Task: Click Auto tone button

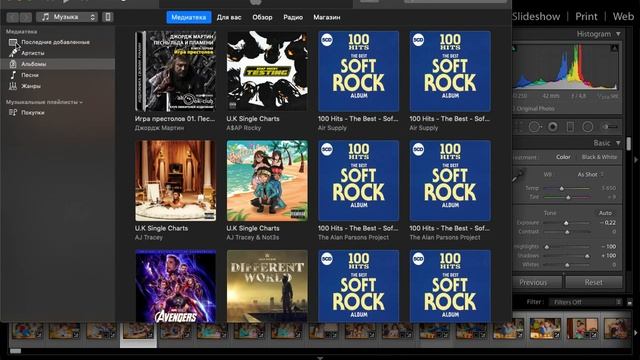Action: (x=605, y=213)
